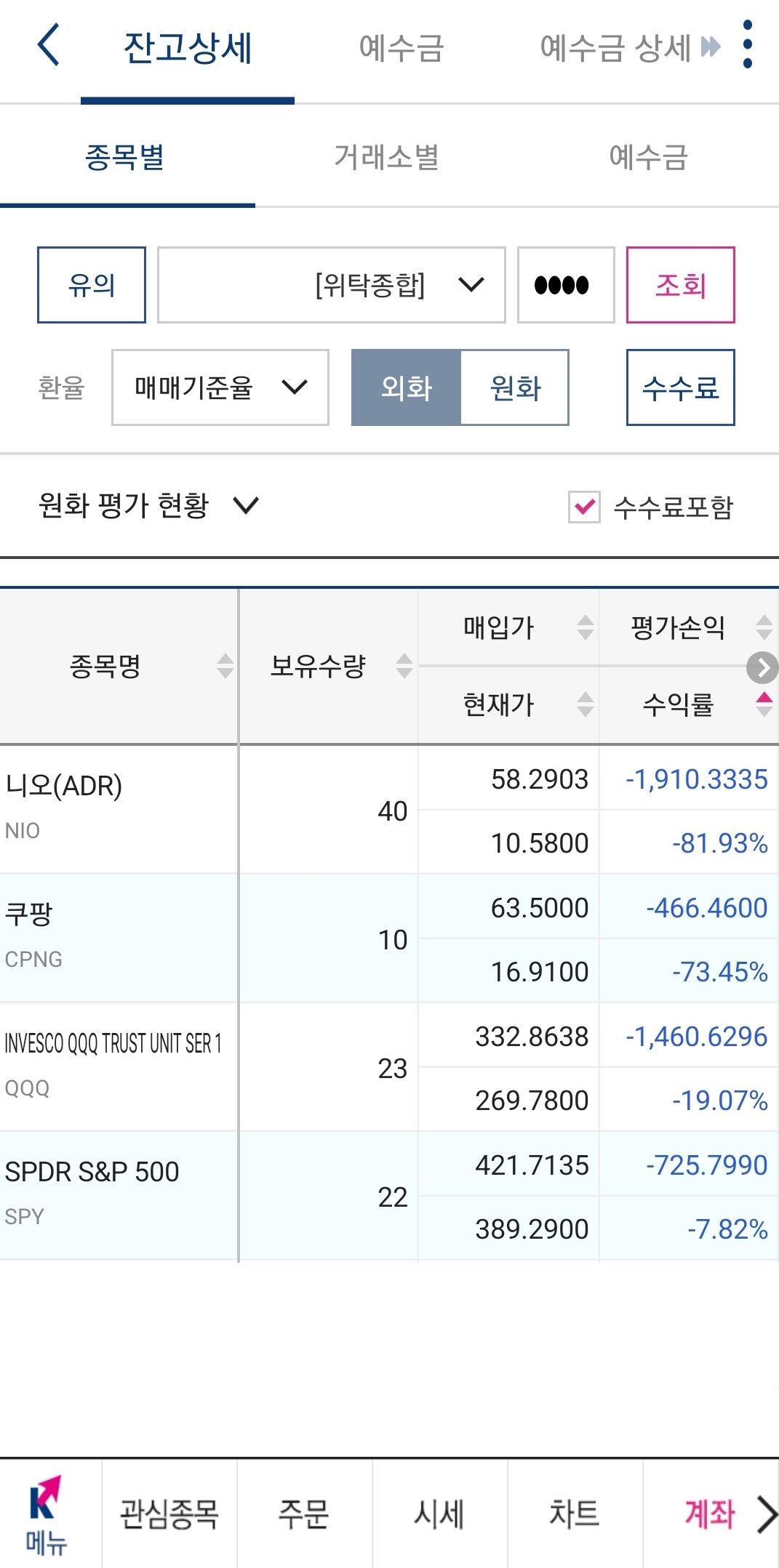Select the 종목별 sub-tab
Viewport: 779px width, 1568px height.
click(125, 157)
